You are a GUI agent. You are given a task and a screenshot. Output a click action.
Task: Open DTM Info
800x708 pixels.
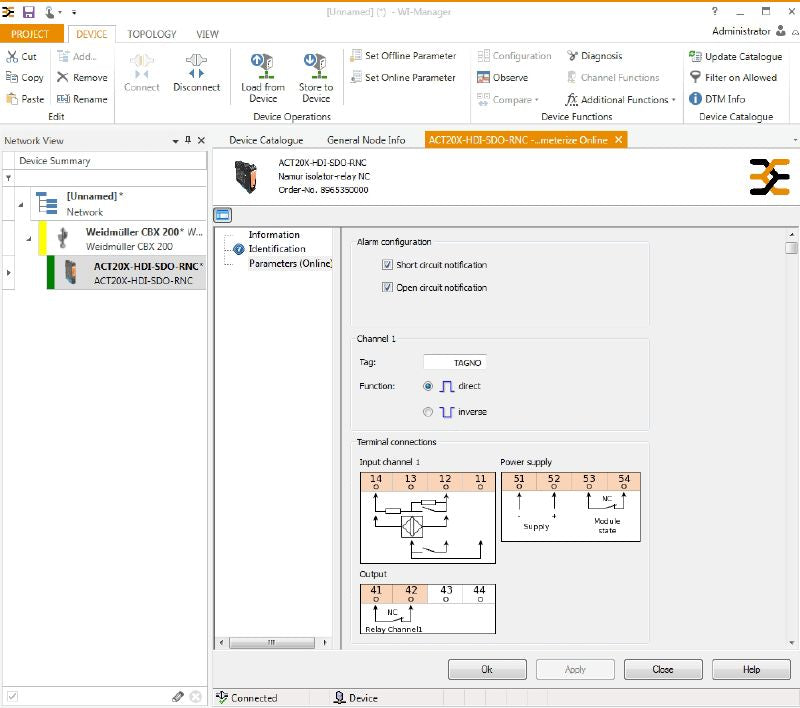coord(696,99)
